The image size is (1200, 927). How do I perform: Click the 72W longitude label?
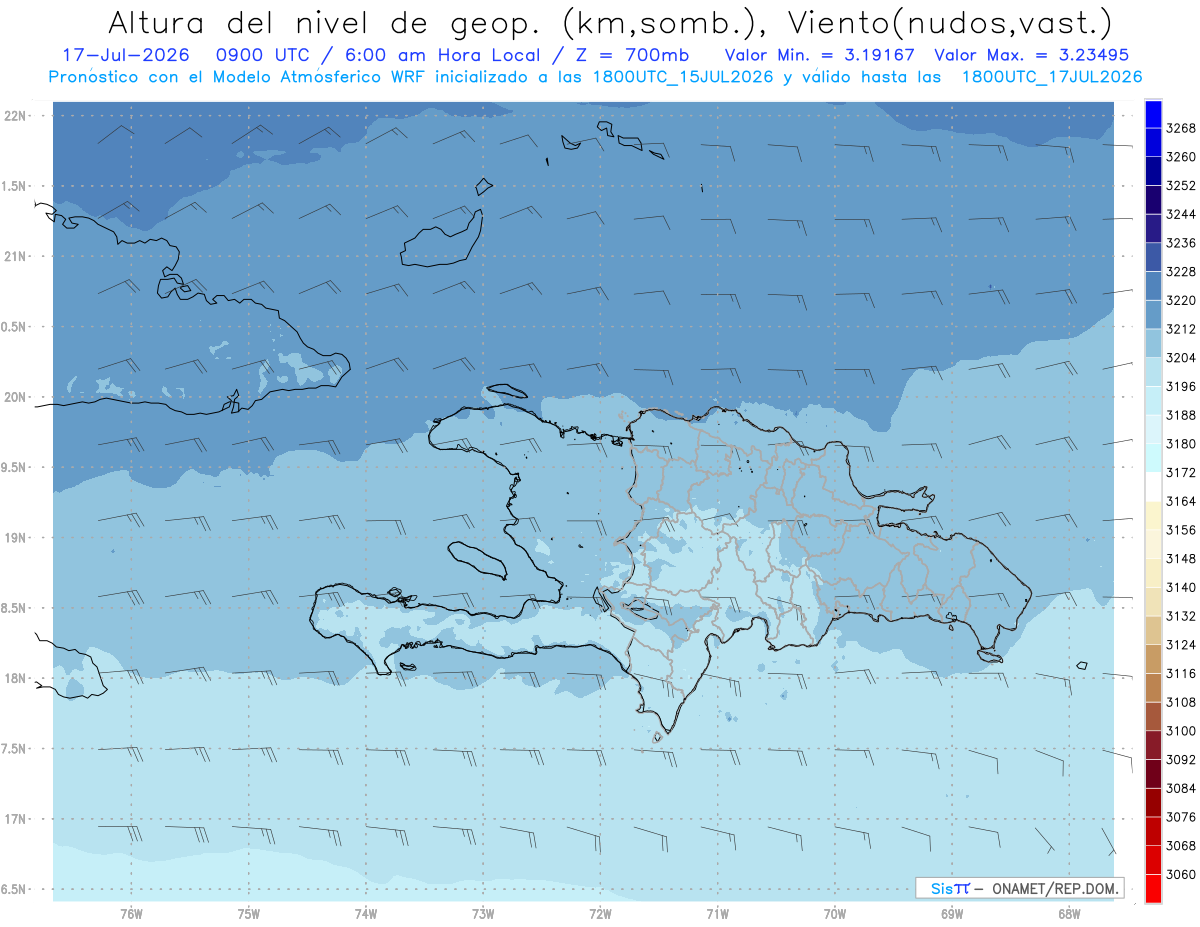click(x=600, y=913)
